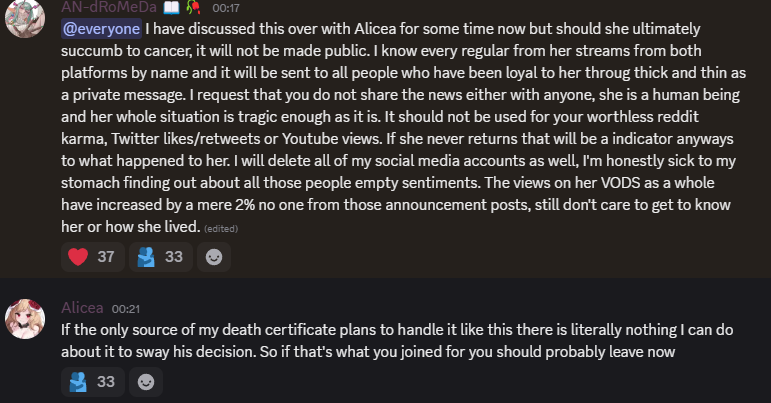Toggle hug reaction on Alicea's message
This screenshot has height=403, width=771.
[x=91, y=381]
